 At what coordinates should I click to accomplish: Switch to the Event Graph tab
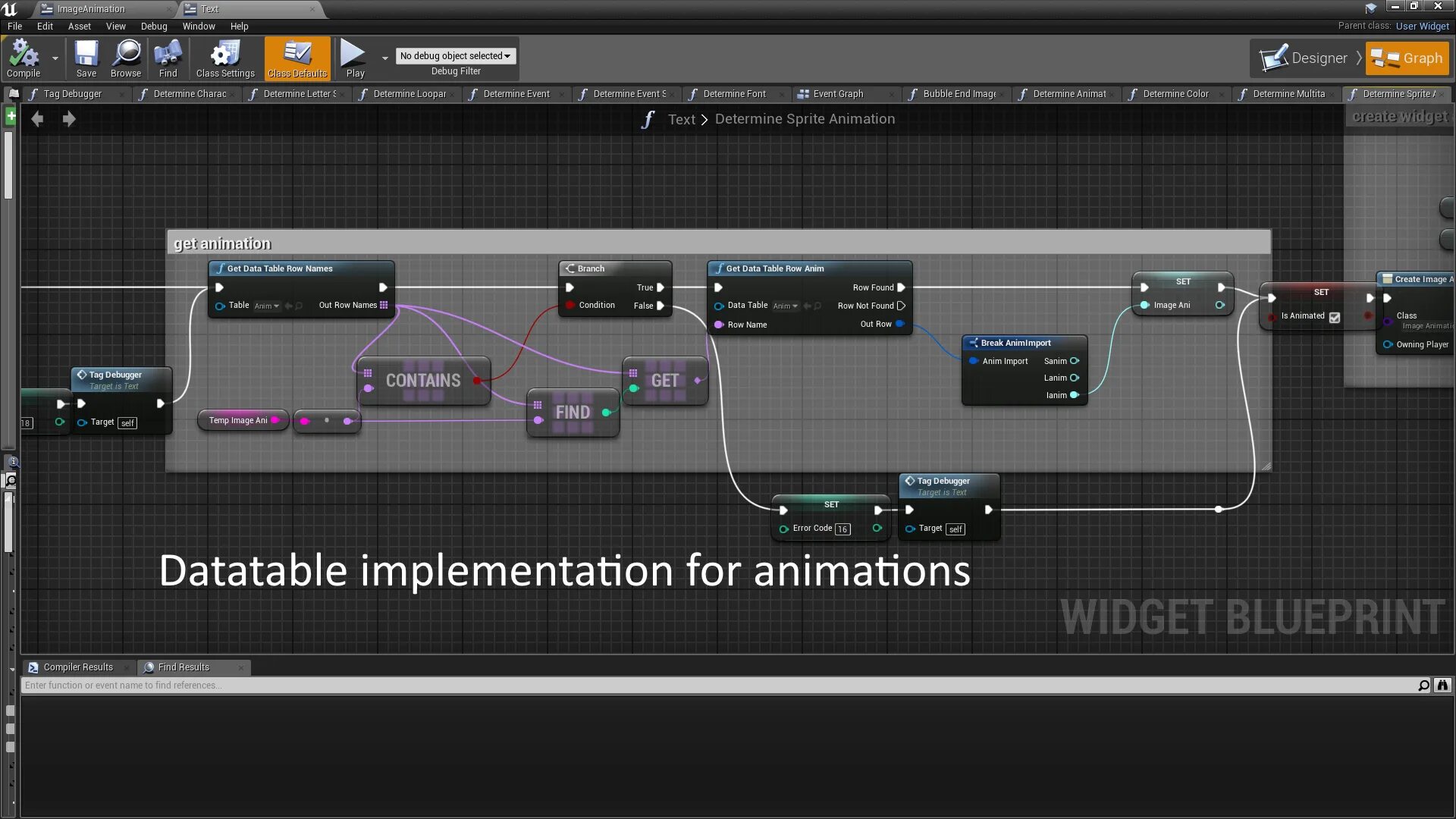click(x=839, y=93)
